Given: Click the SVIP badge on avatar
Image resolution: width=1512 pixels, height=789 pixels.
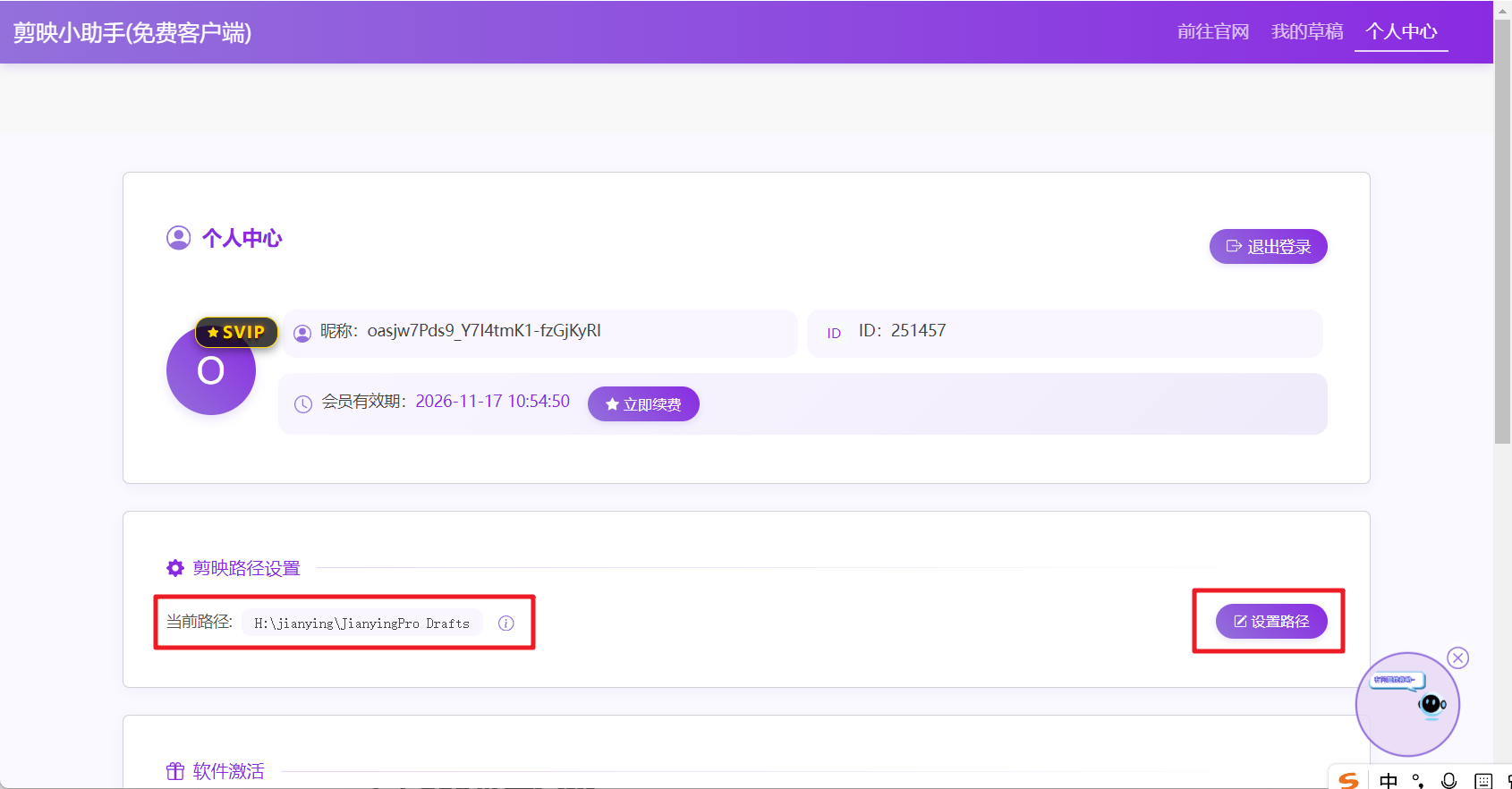Looking at the screenshot, I should click(x=236, y=332).
